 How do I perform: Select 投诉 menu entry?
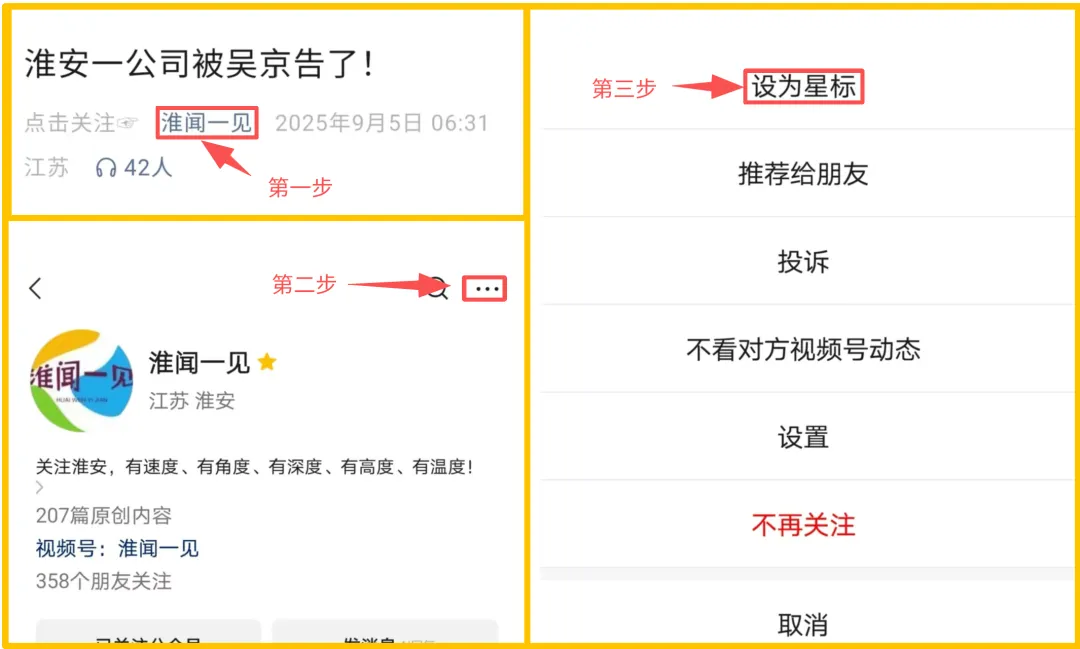point(803,261)
